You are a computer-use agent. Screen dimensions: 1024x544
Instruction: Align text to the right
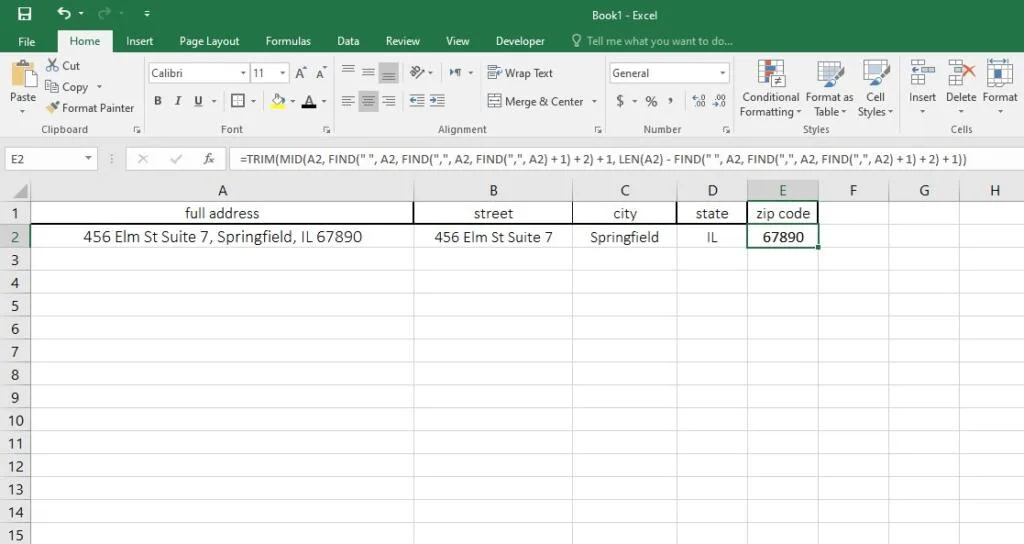389,101
